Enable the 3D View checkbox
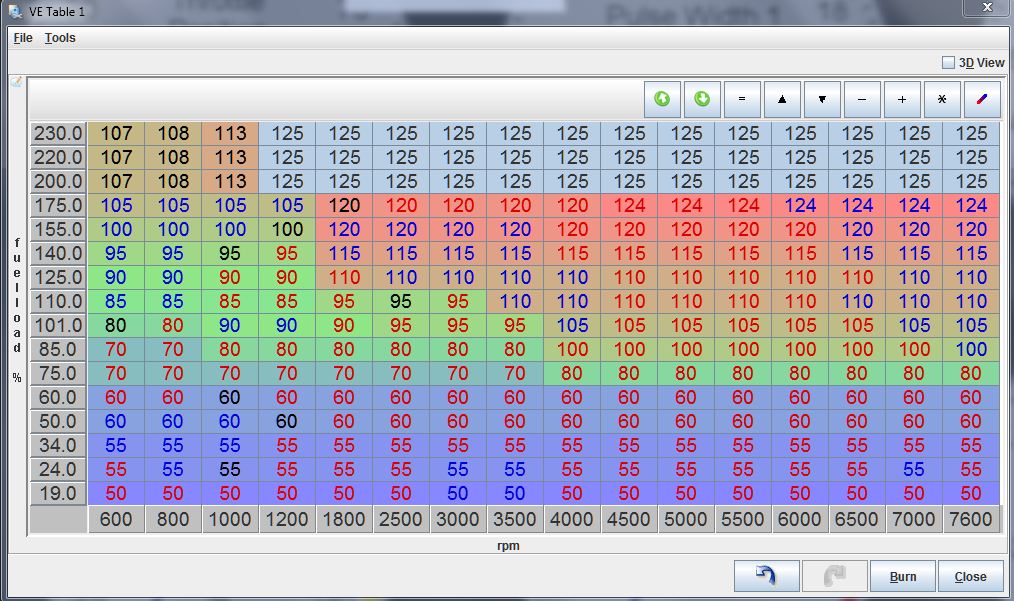The image size is (1014, 601). pos(948,62)
